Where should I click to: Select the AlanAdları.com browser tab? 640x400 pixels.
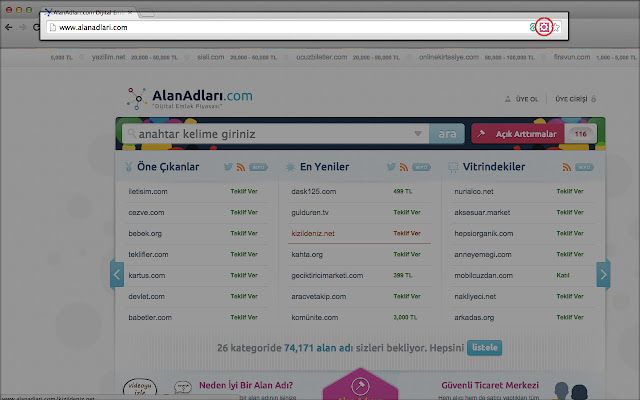[x=88, y=13]
